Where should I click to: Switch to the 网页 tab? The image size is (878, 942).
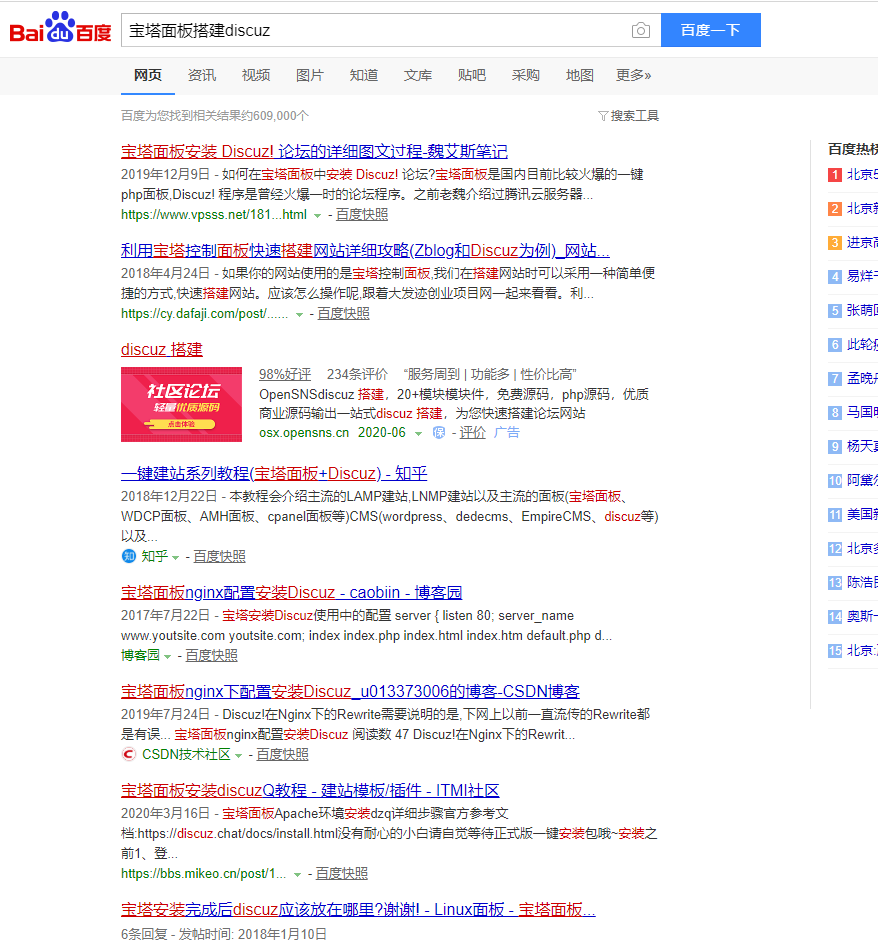[148, 75]
